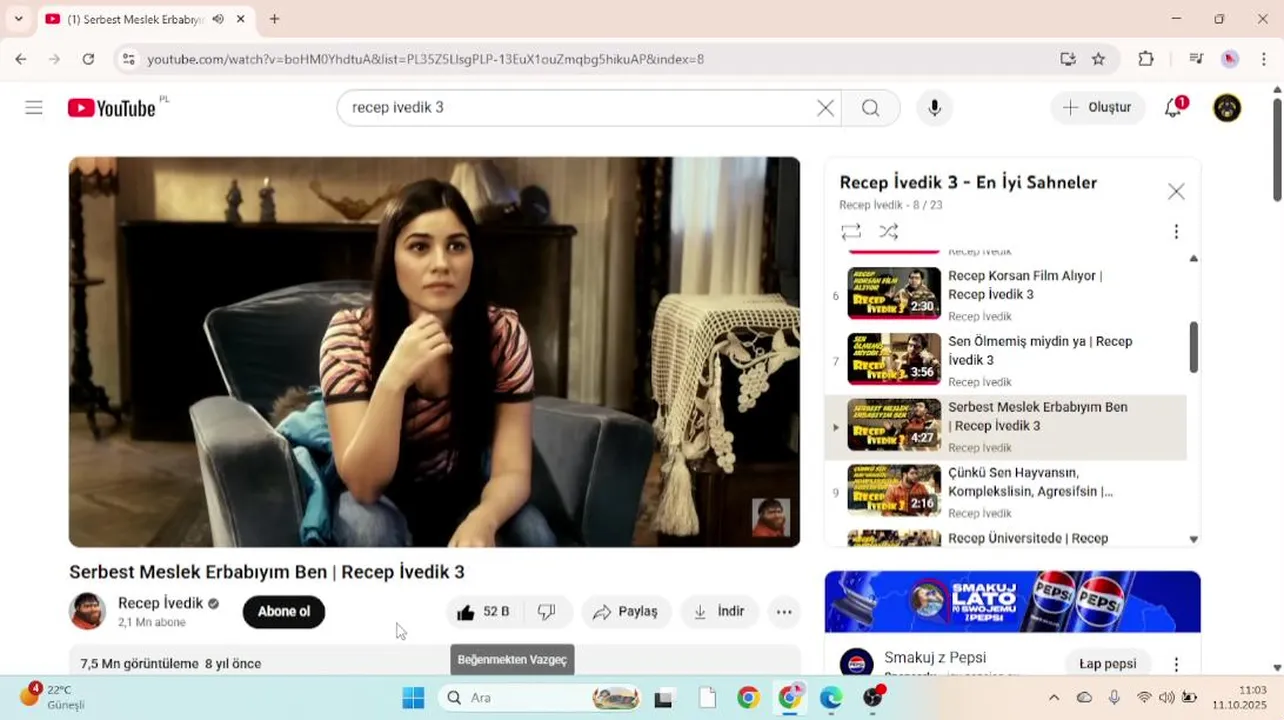Click the Łap pepsi ad button
1284x720 pixels.
(1107, 664)
